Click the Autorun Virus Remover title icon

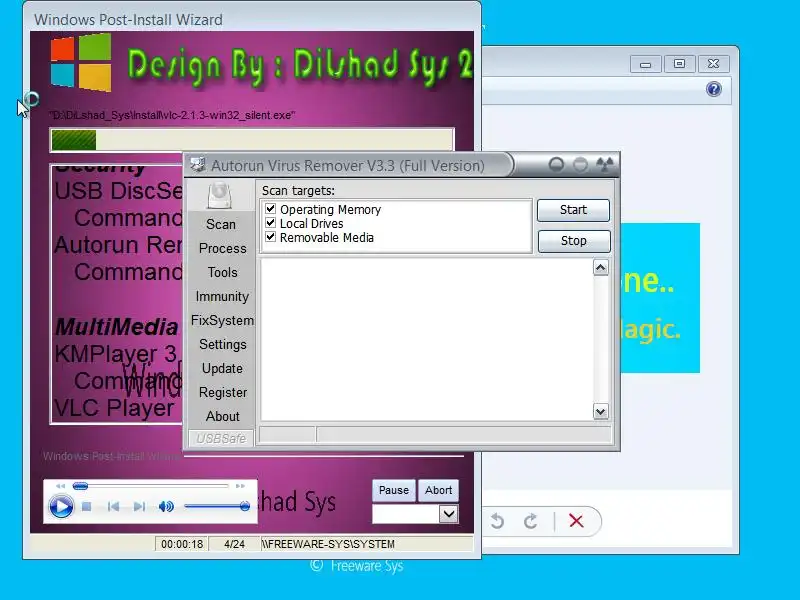[197, 165]
